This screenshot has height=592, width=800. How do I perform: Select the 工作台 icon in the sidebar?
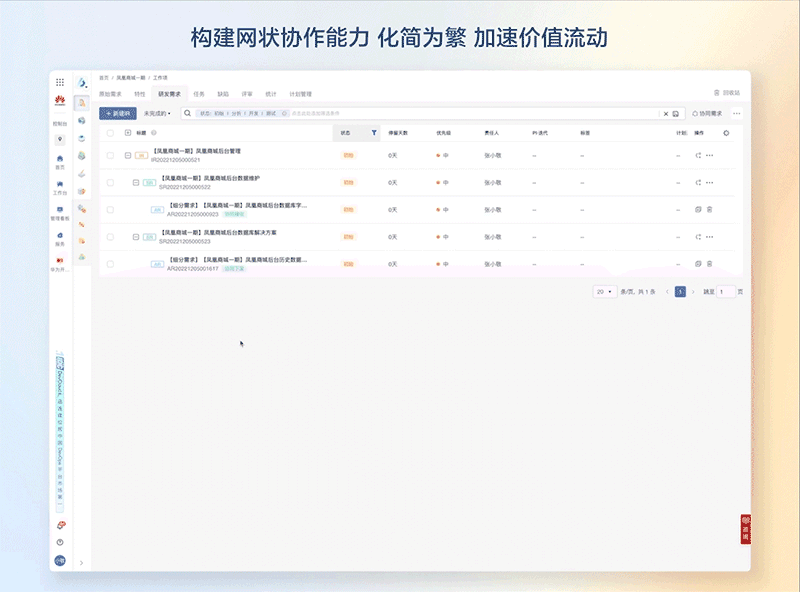60,186
